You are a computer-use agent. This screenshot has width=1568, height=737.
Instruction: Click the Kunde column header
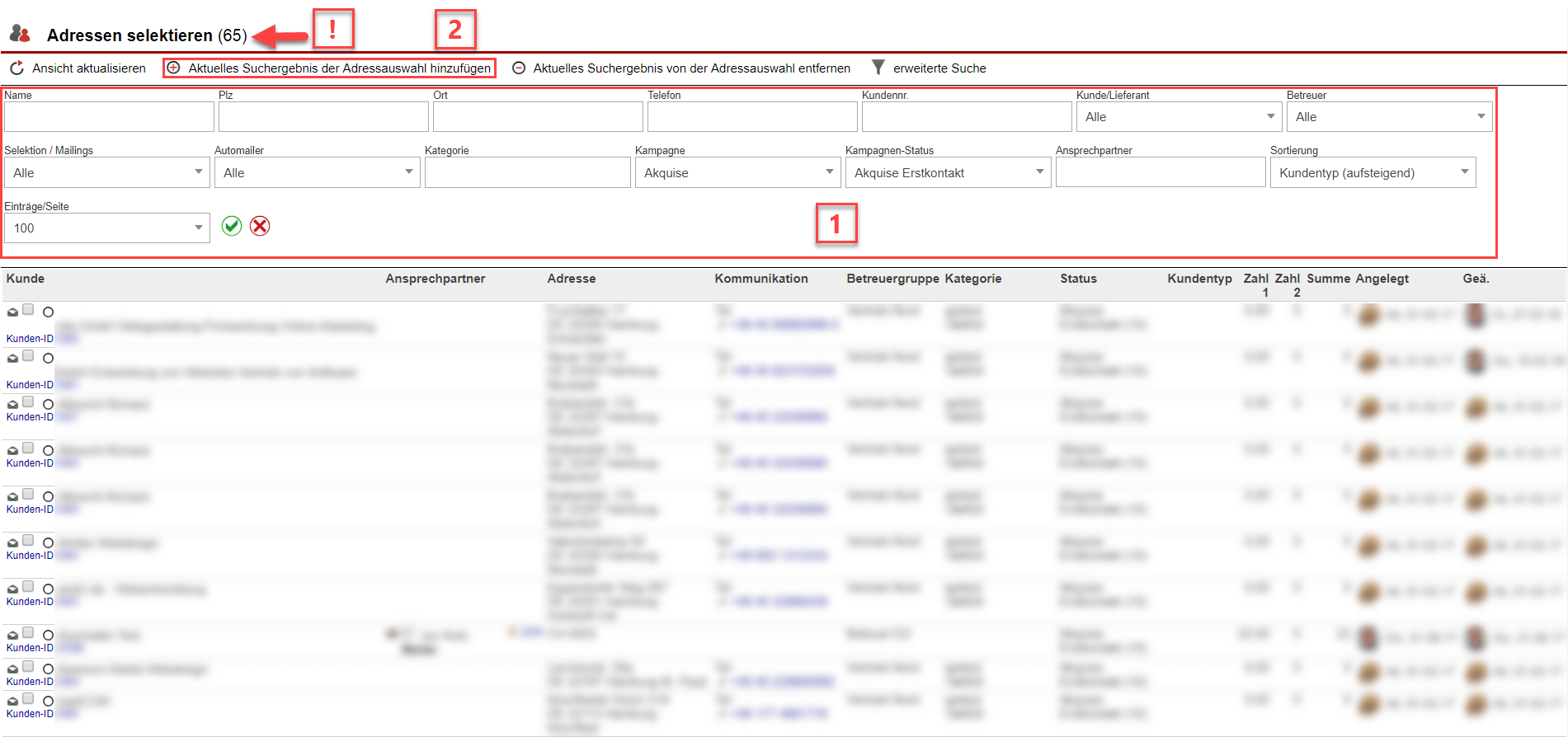tap(26, 279)
